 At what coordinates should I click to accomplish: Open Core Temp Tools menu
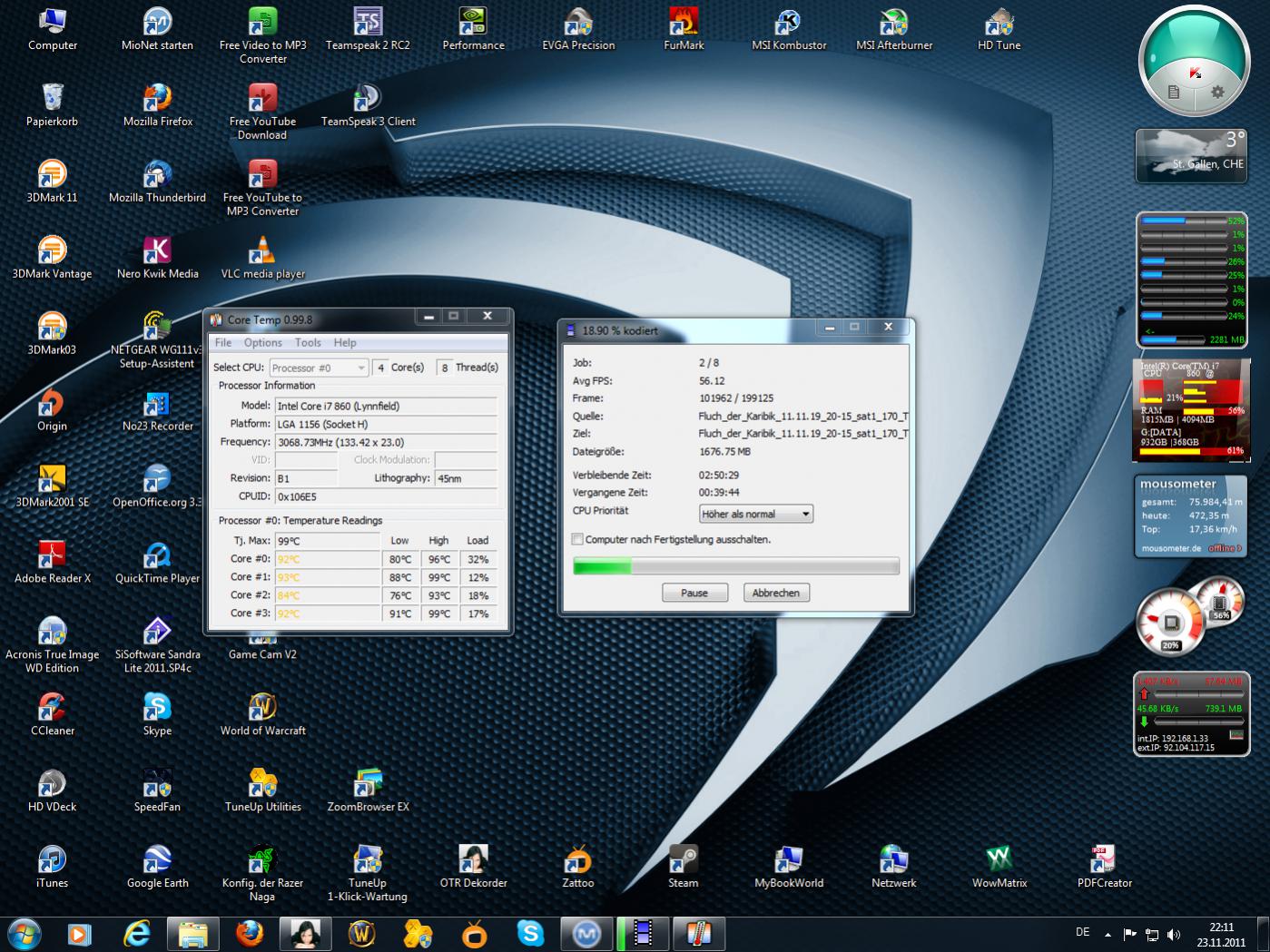[x=308, y=342]
